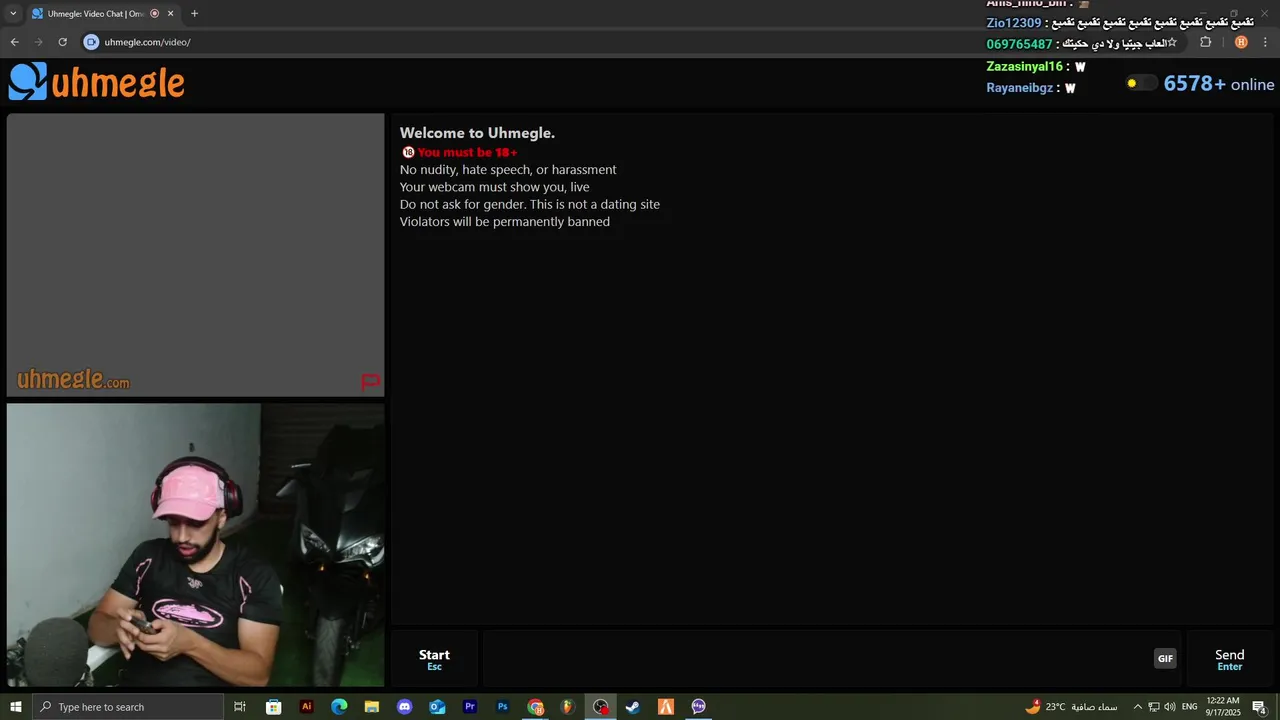This screenshot has height=720, width=1280.
Task: Open a new browser tab
Action: (194, 14)
